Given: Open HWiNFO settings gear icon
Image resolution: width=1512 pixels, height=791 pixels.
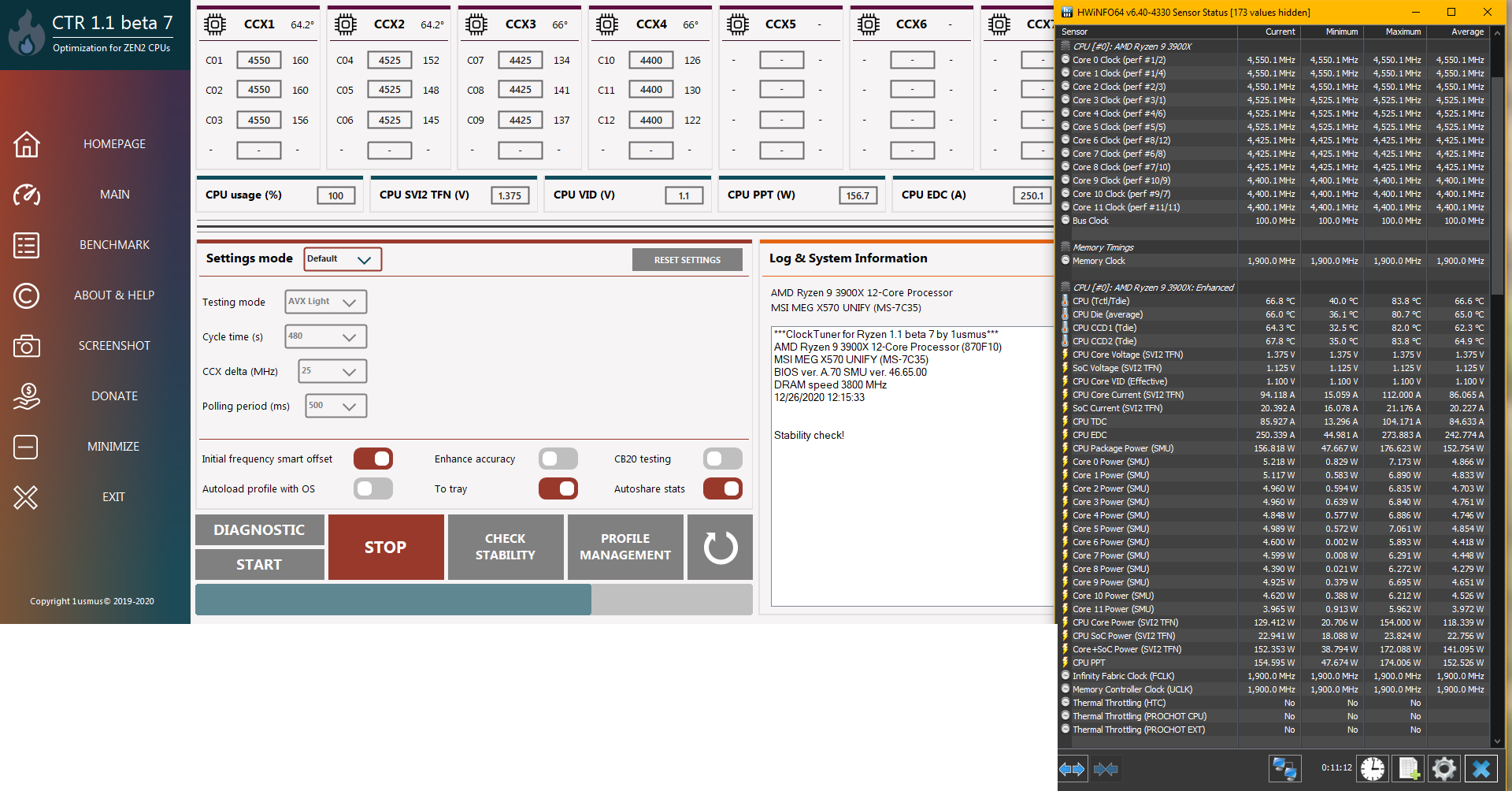Looking at the screenshot, I should (1444, 769).
